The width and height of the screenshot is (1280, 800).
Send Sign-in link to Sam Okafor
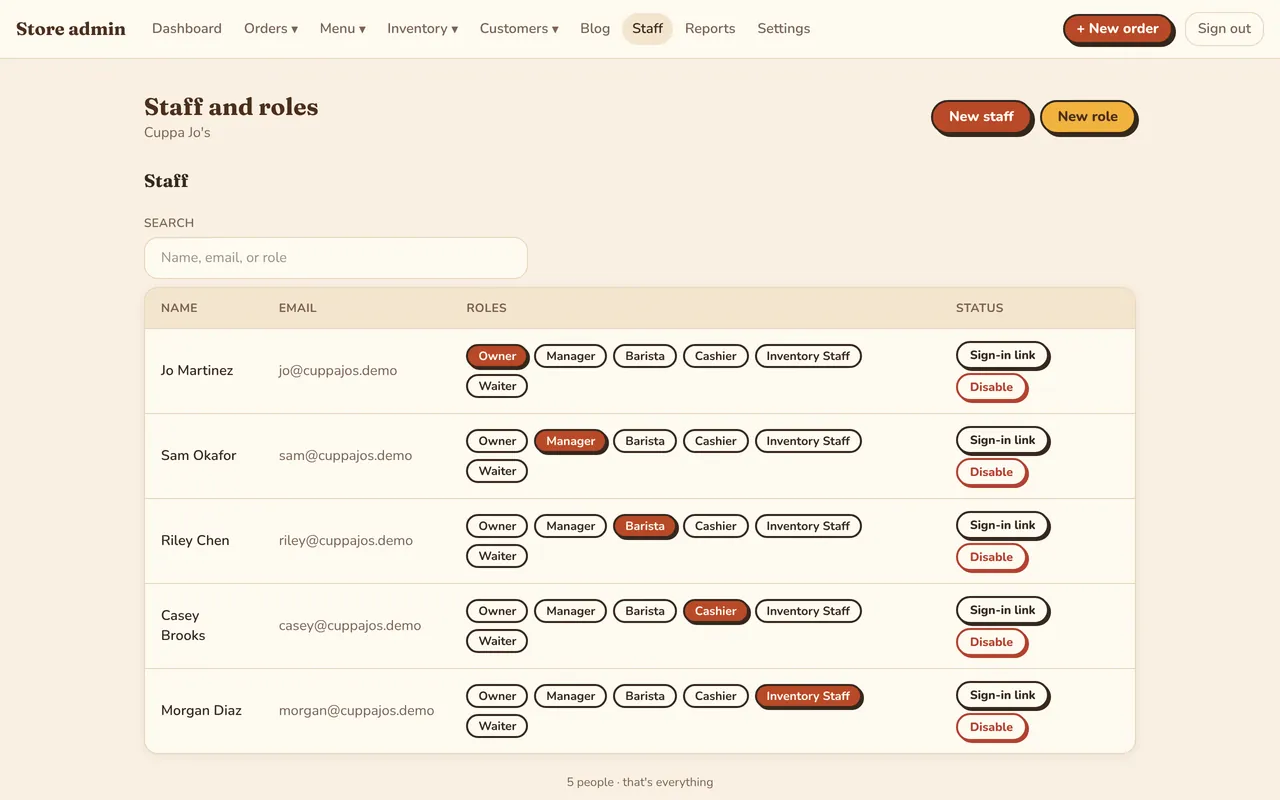point(1003,440)
